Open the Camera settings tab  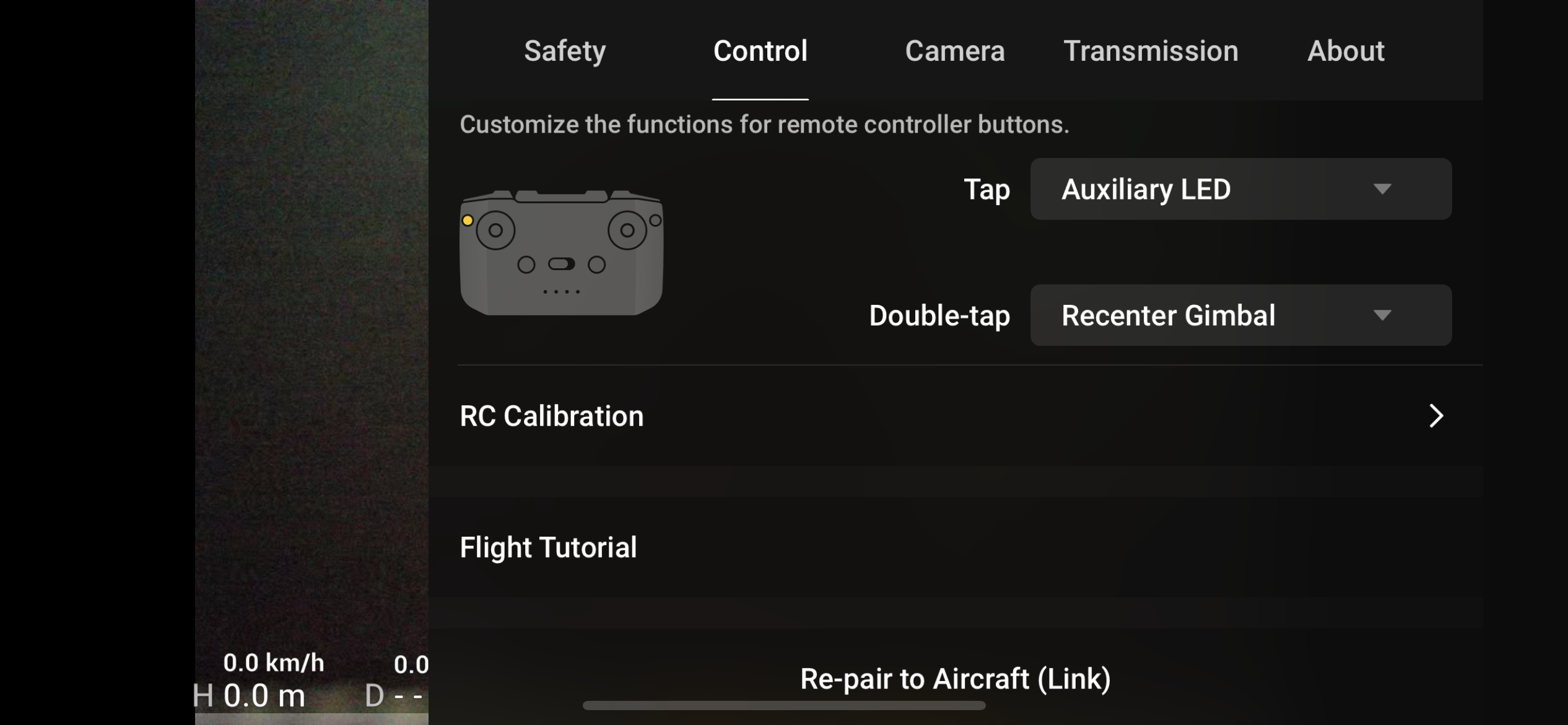click(954, 51)
